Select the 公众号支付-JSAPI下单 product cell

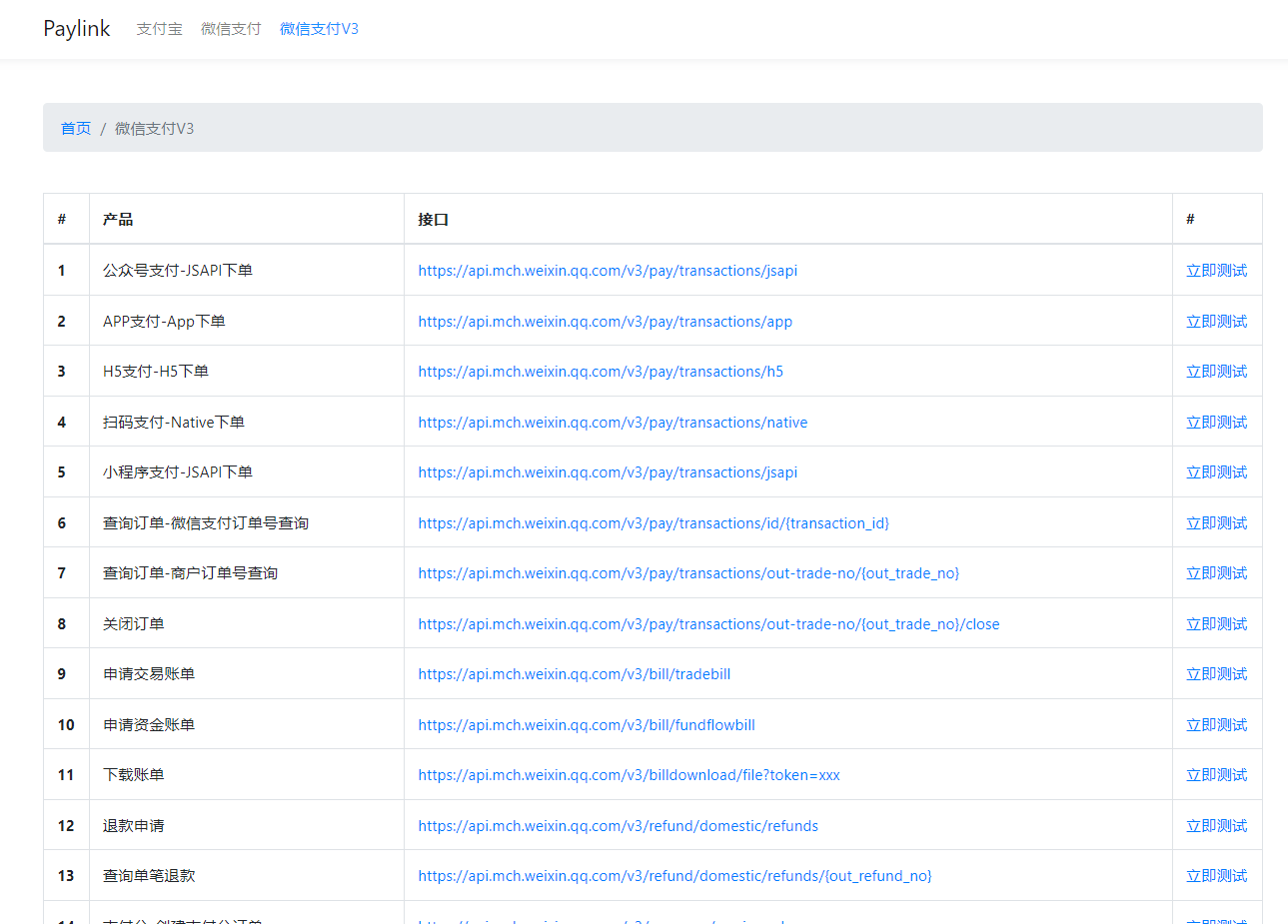[247, 271]
